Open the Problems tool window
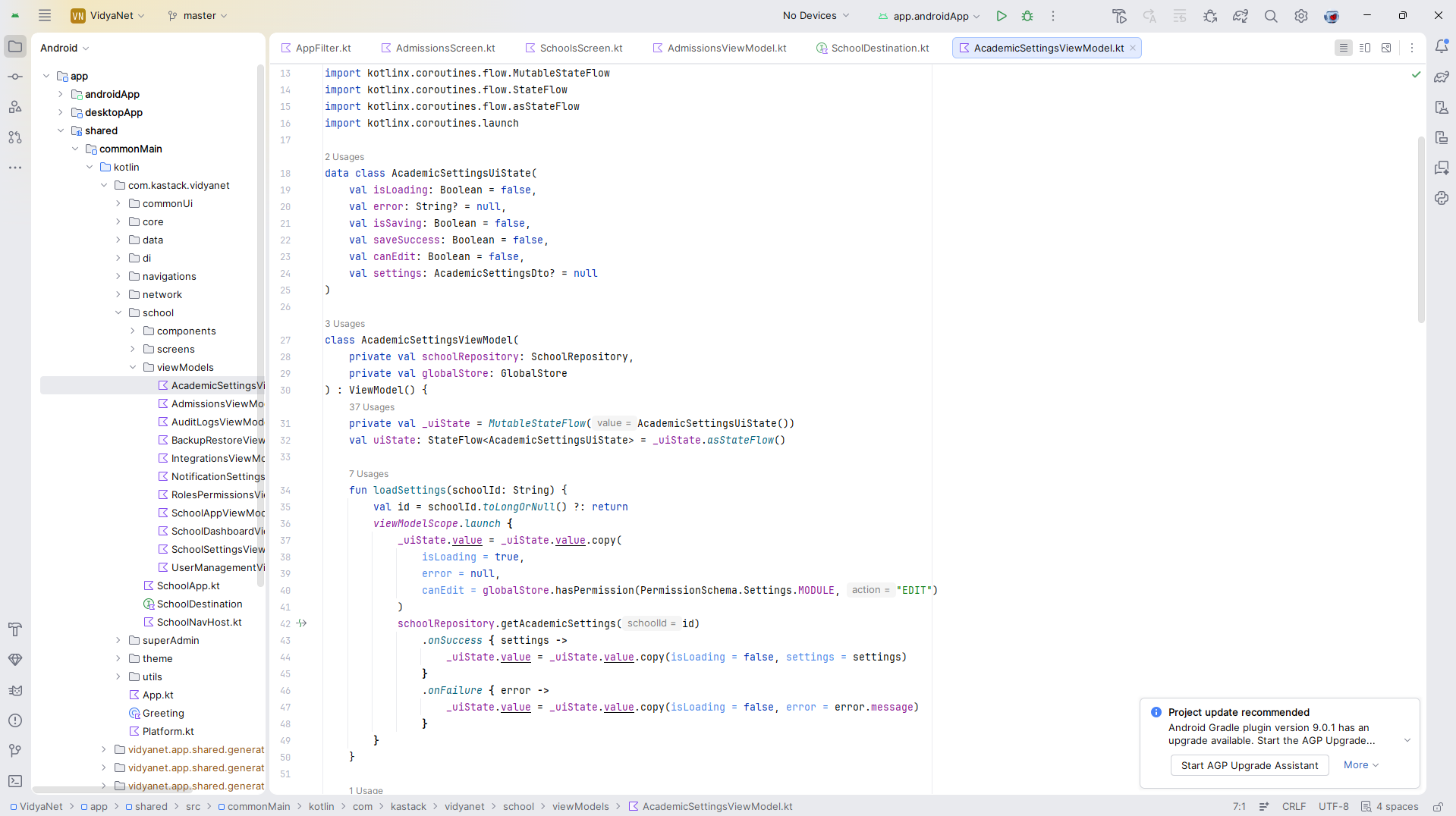Image resolution: width=1456 pixels, height=816 pixels. (15, 720)
